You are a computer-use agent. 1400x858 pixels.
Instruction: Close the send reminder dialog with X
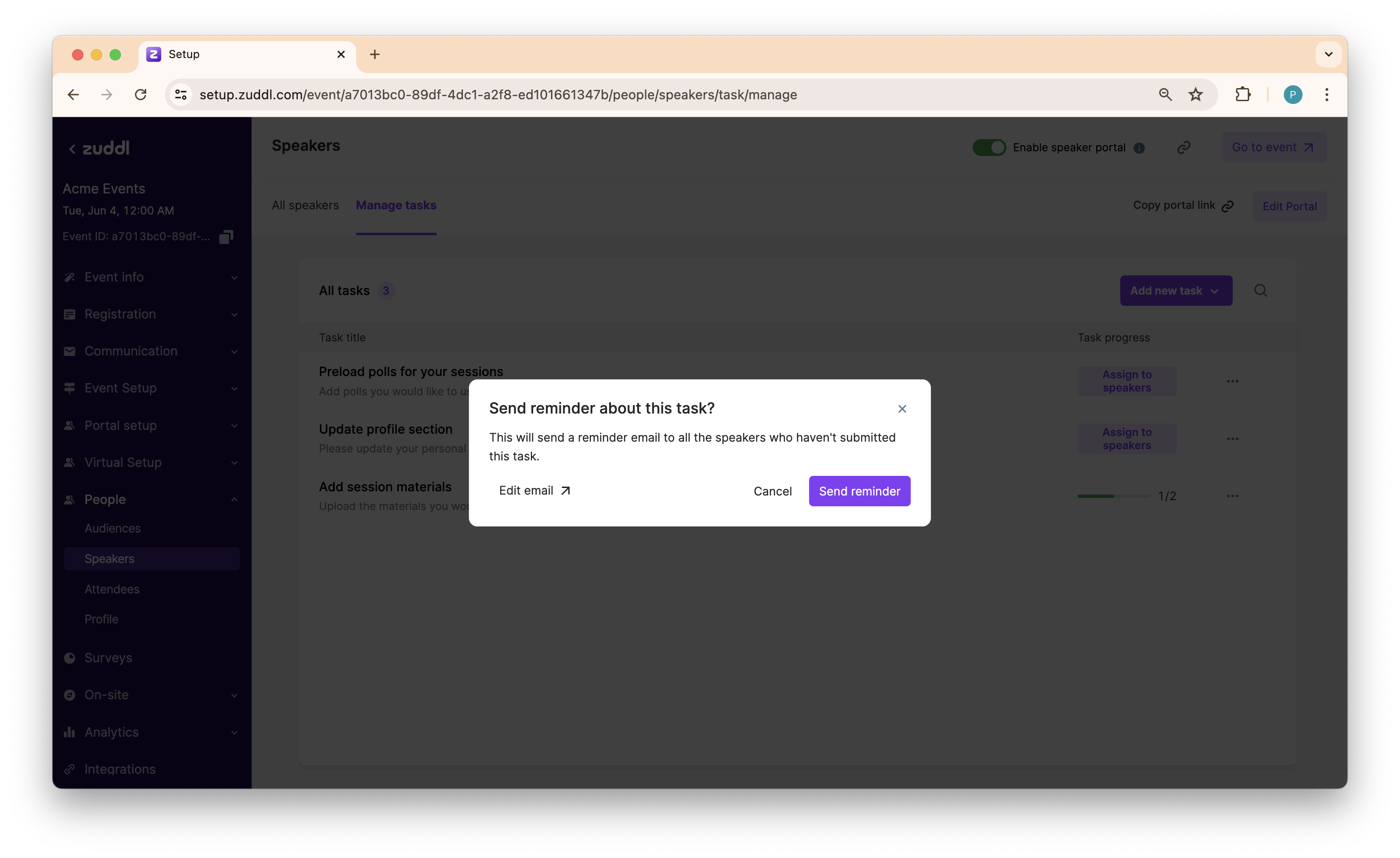point(901,409)
